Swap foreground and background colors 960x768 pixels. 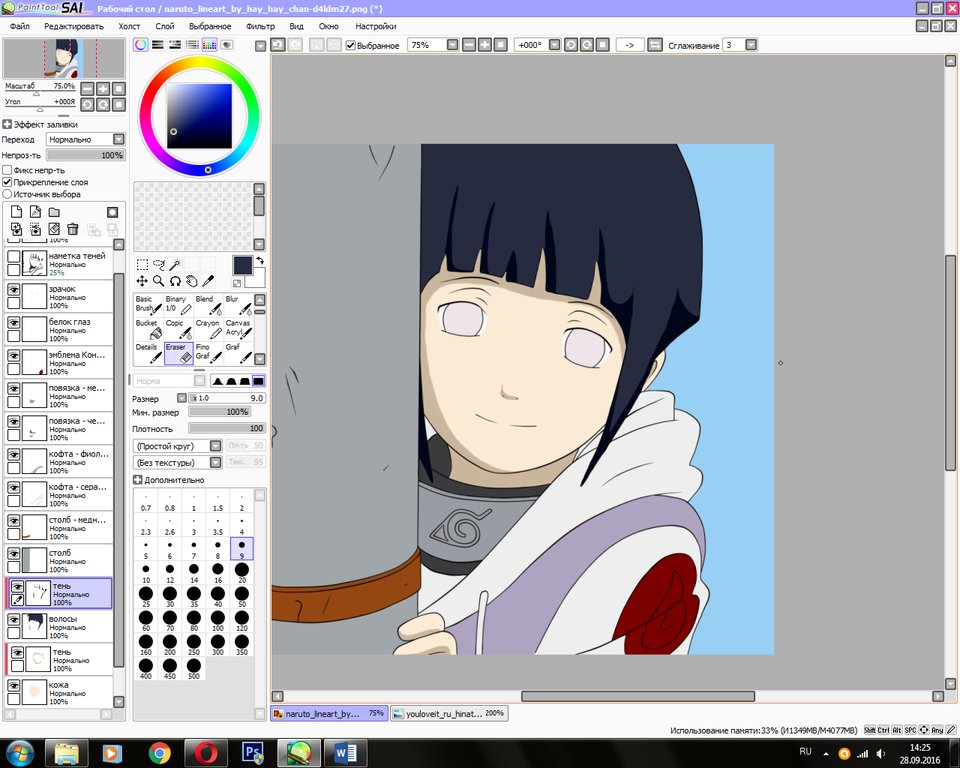[260, 261]
